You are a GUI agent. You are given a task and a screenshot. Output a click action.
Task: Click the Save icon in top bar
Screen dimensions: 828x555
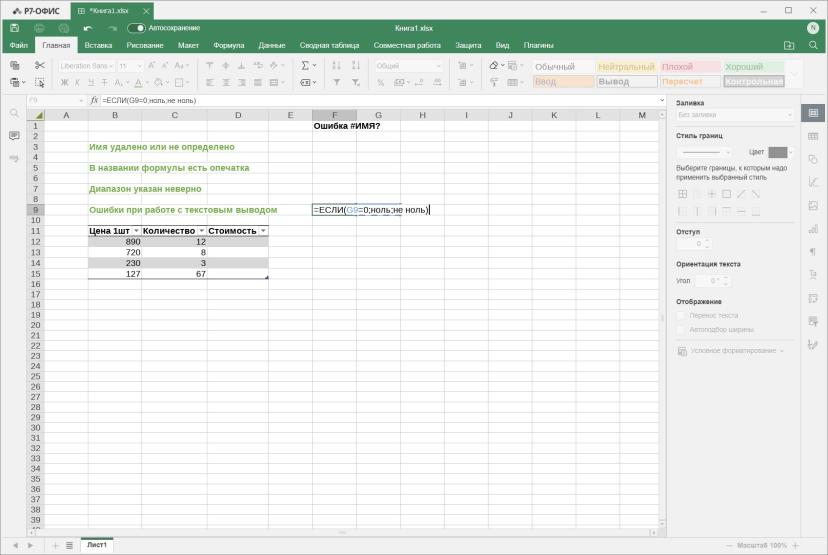click(15, 28)
